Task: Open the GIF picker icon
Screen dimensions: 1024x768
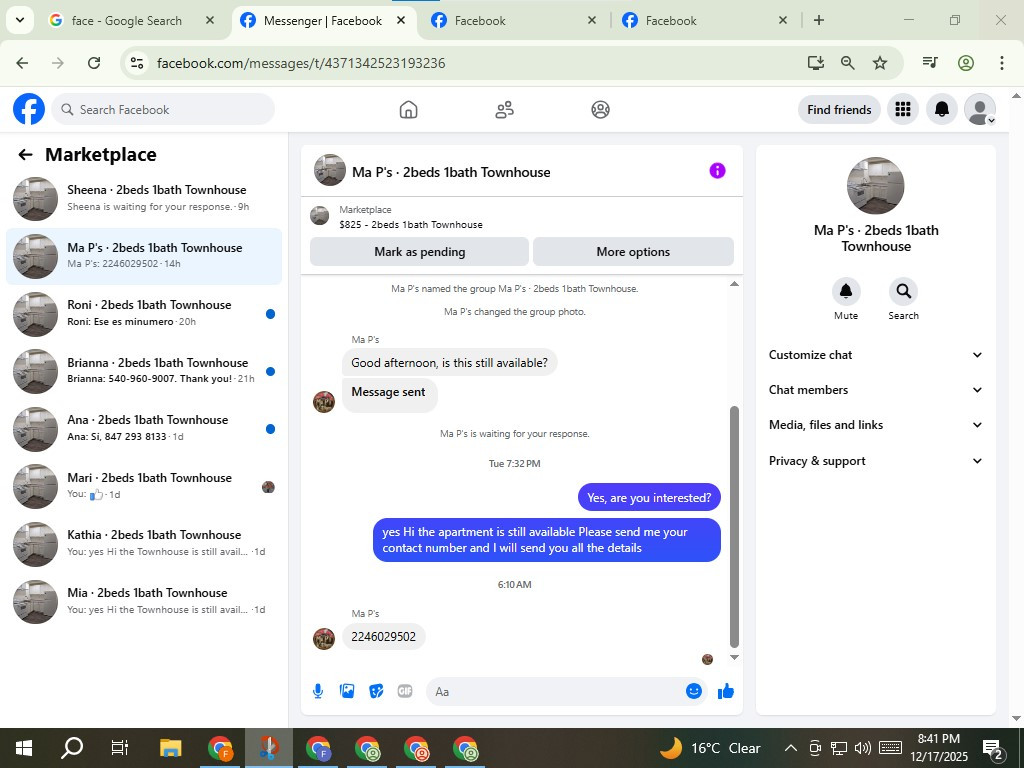Action: 405,691
